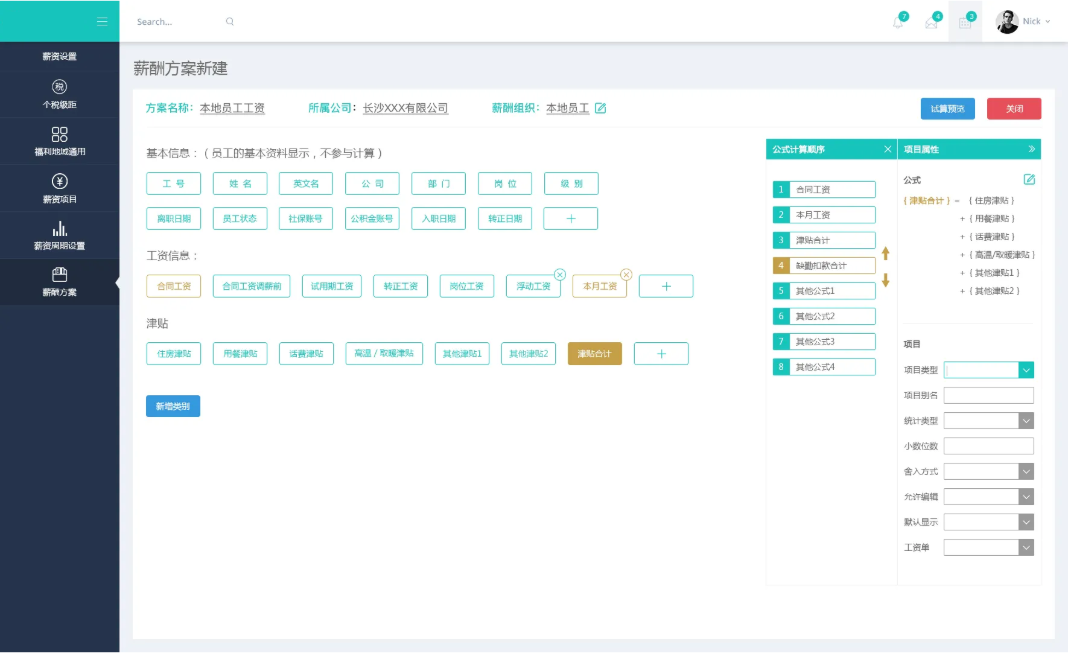Screen dimensions: 1068x654
Task: Select the 高温/取暖津贴 tag
Action: (x=384, y=354)
